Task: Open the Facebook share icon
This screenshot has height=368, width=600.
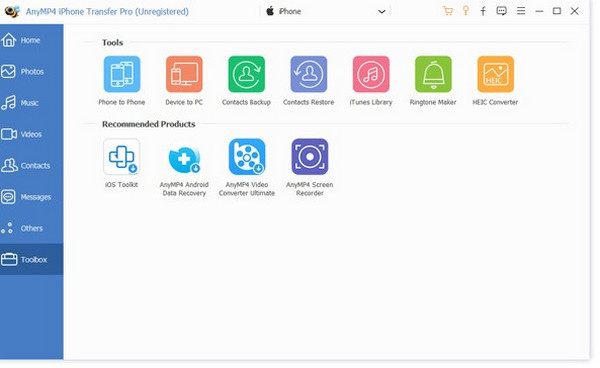Action: coord(483,11)
